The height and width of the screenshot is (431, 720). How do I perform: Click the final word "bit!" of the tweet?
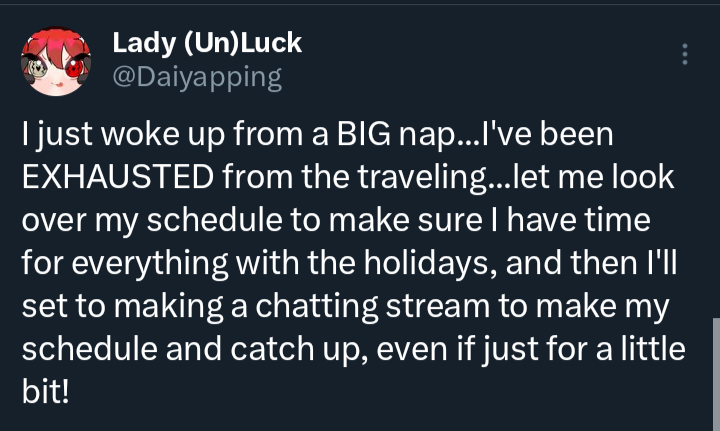46,389
